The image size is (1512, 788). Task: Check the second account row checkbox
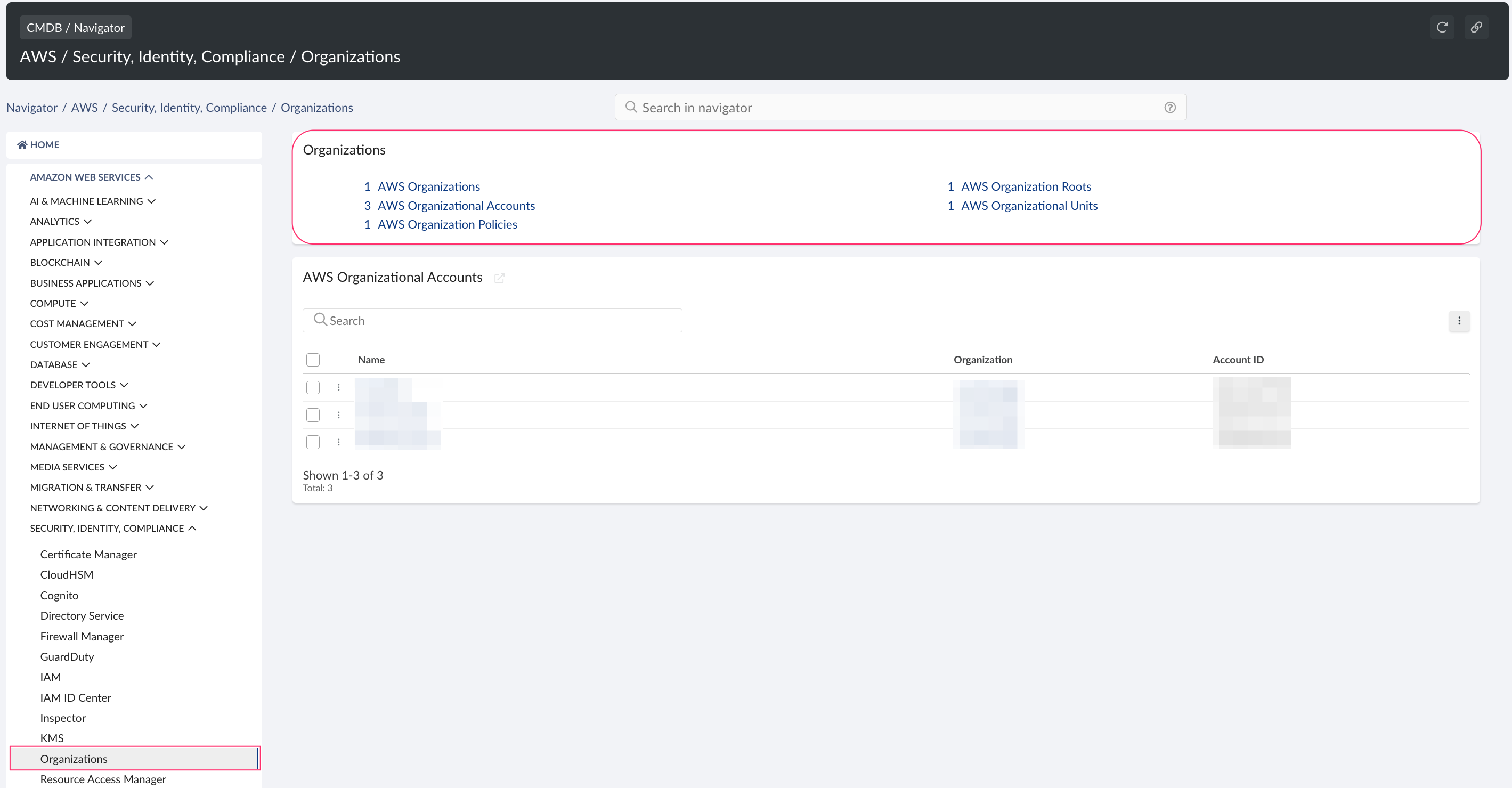tap(313, 415)
